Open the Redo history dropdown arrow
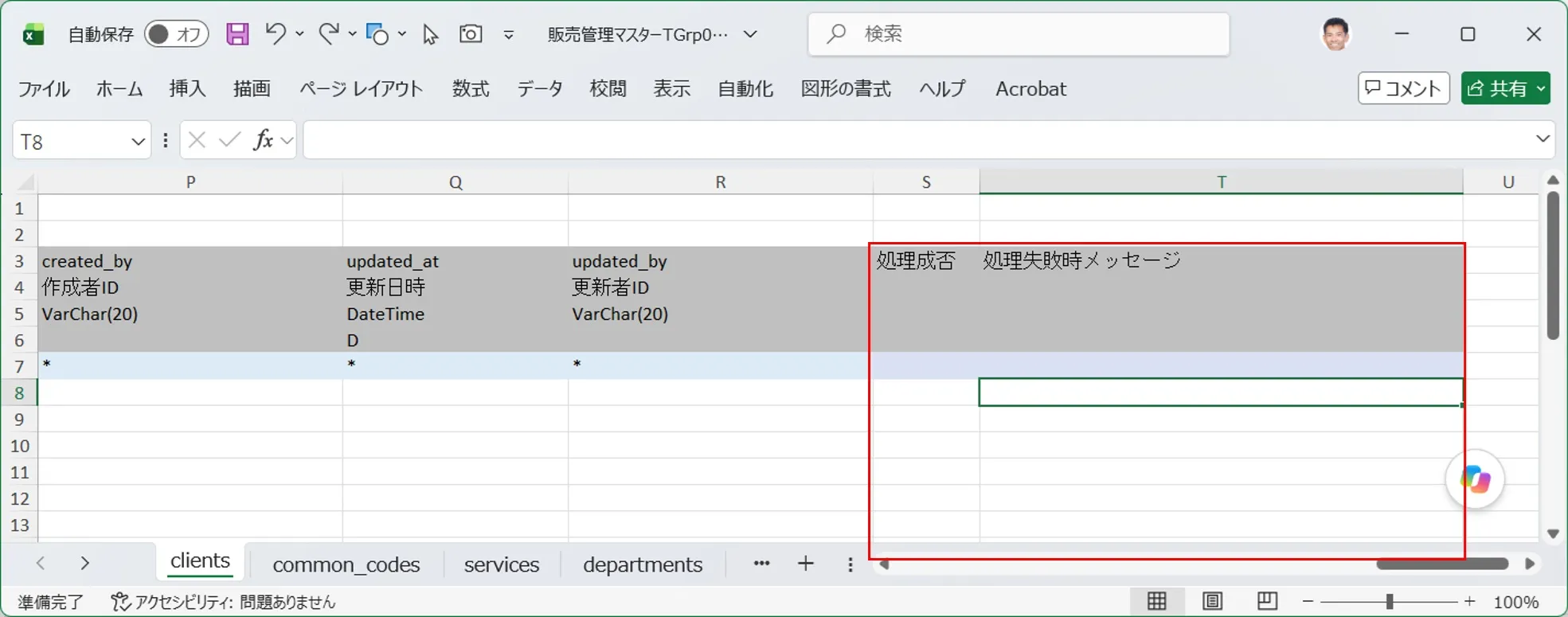The height and width of the screenshot is (617, 1568). coord(352,34)
